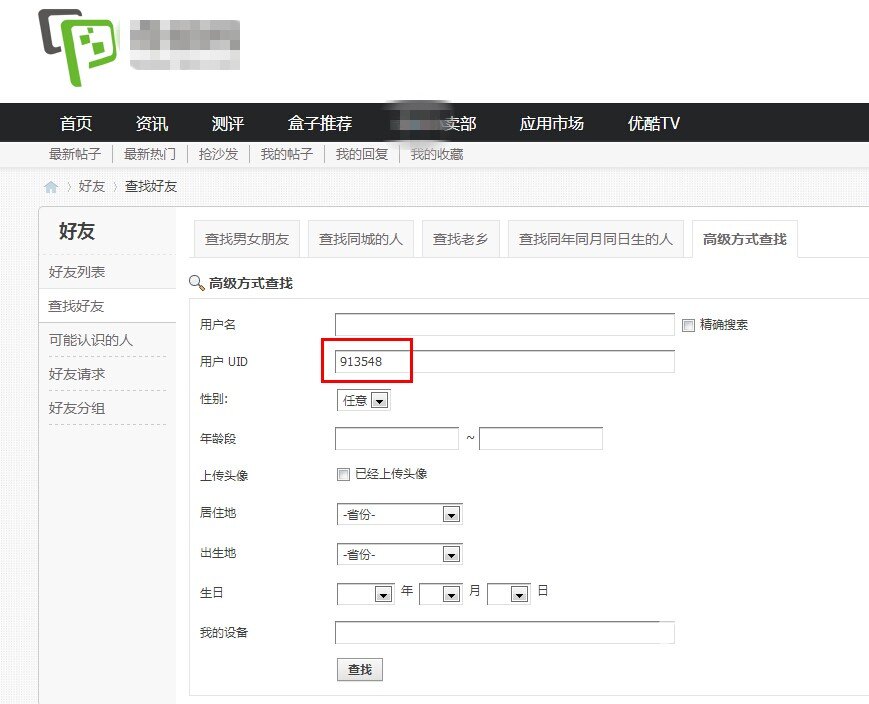Enable the 精确搜索 checkbox

click(688, 323)
